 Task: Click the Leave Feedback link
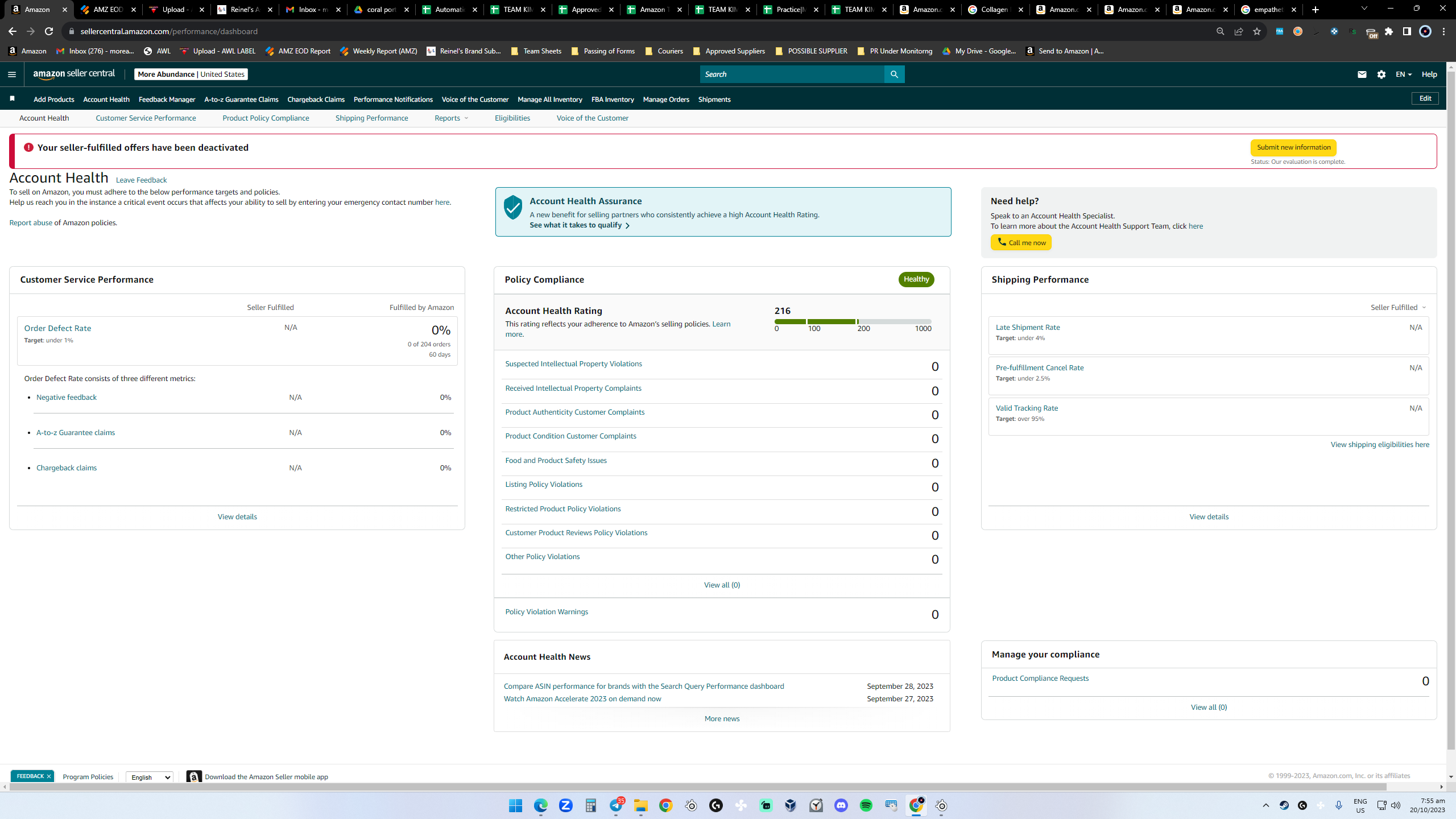(x=141, y=180)
